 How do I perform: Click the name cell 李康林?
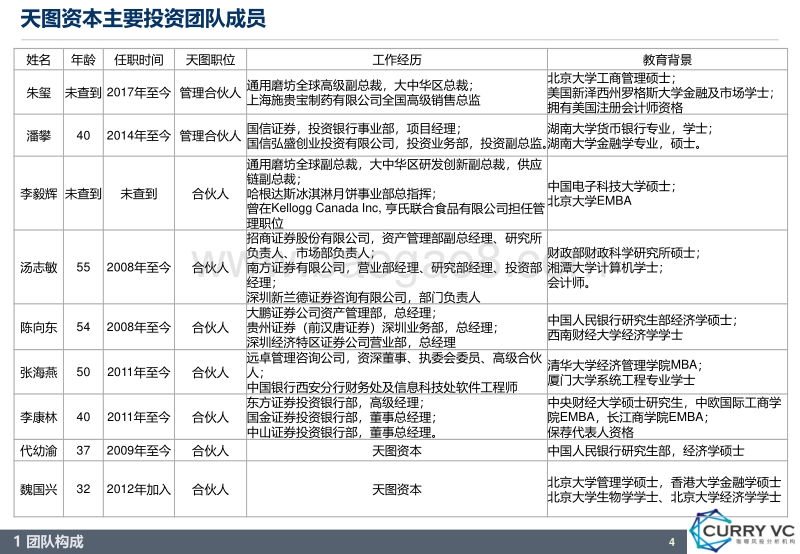38,417
